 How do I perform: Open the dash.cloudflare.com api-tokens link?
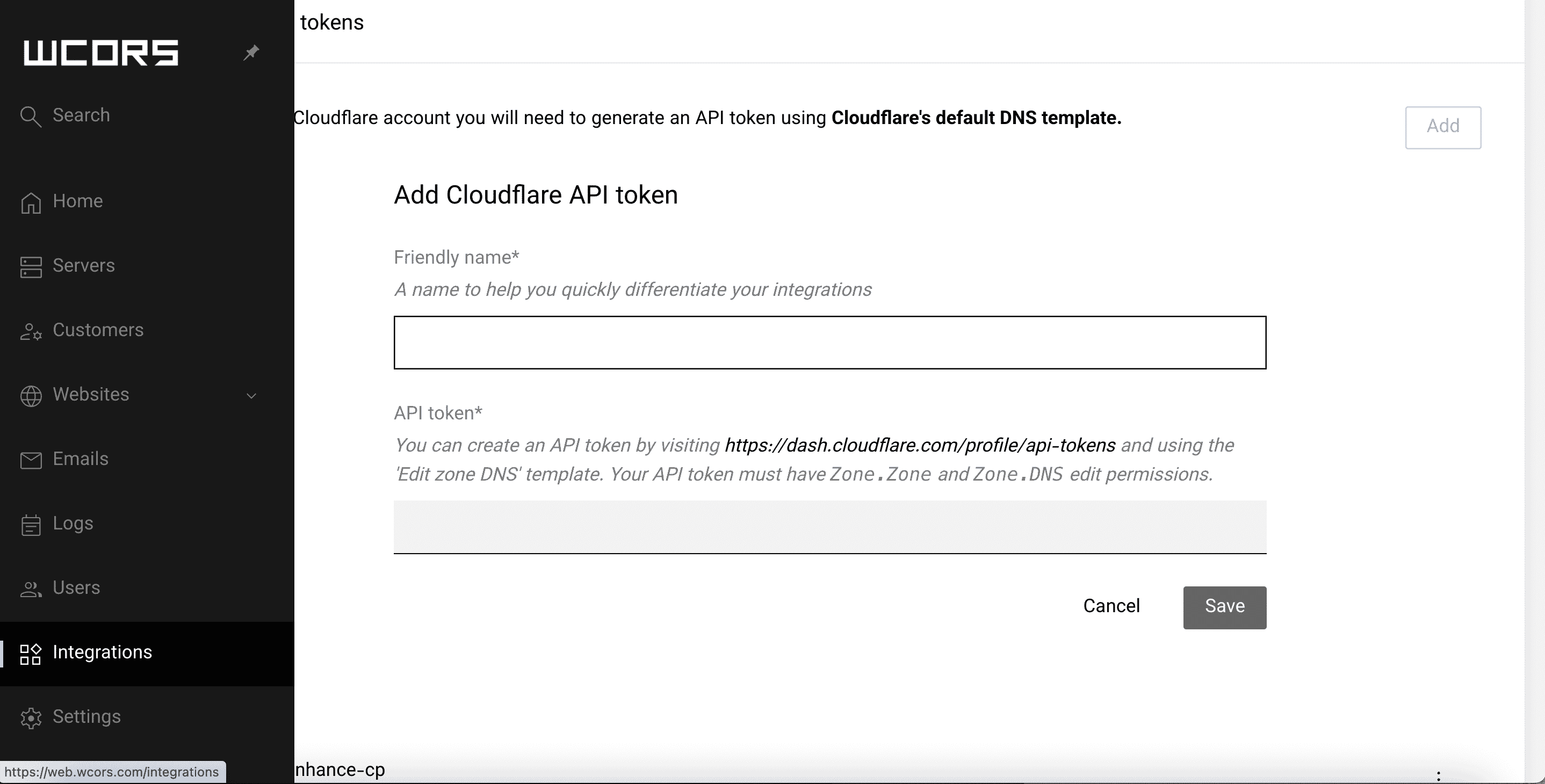tap(920, 445)
